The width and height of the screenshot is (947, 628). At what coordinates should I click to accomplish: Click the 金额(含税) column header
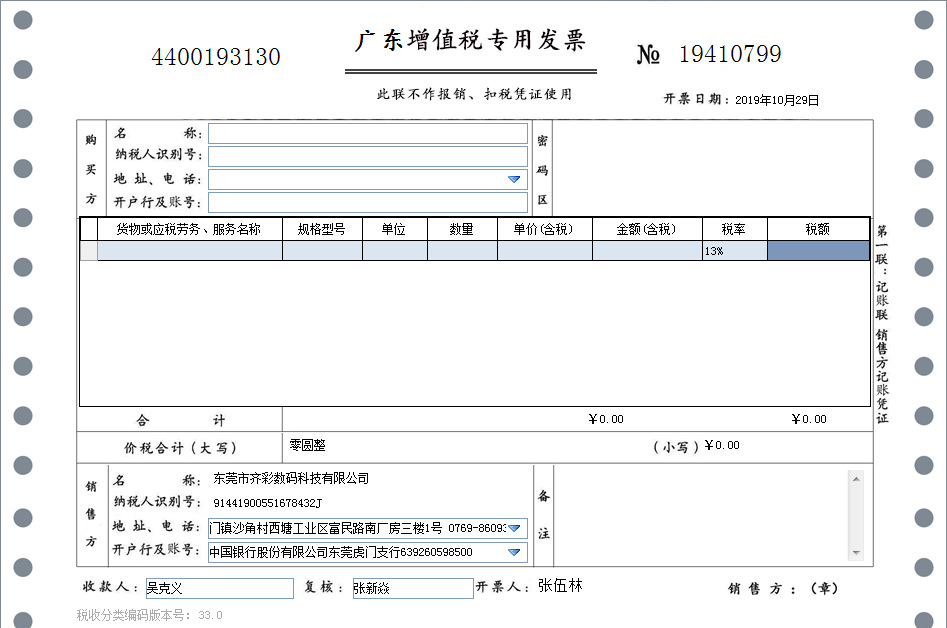tap(647, 229)
